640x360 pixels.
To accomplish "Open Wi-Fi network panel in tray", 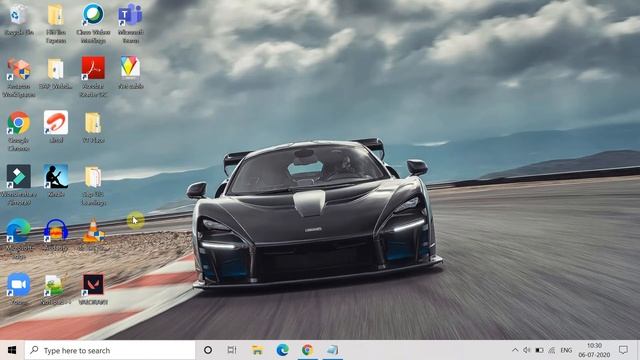I will click(x=552, y=350).
